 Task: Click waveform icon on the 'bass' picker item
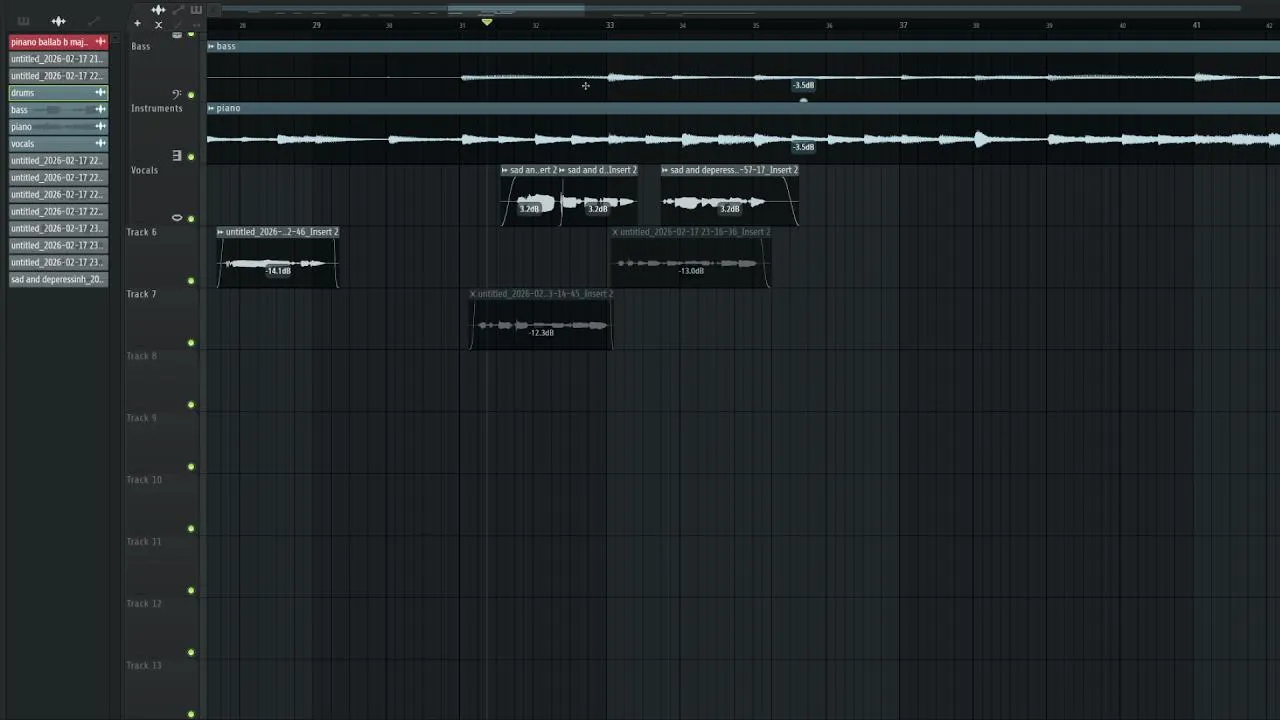[100, 110]
